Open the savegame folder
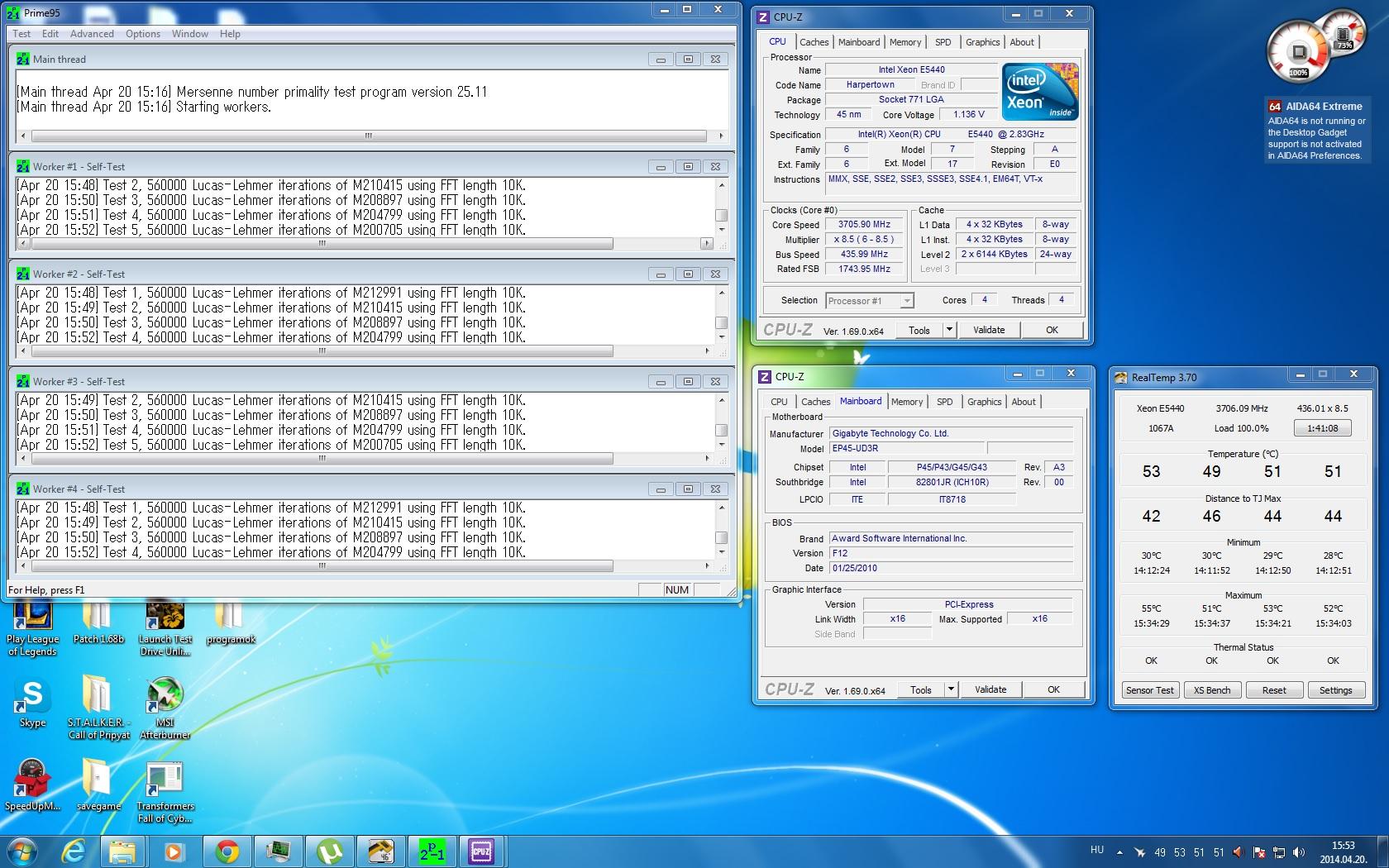Screen dimensions: 1389x868 coord(98,785)
